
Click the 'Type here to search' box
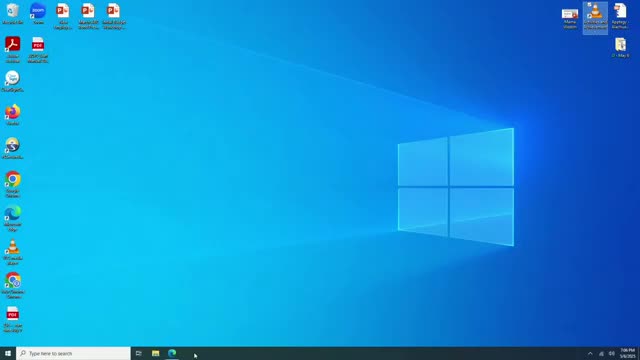(x=73, y=353)
